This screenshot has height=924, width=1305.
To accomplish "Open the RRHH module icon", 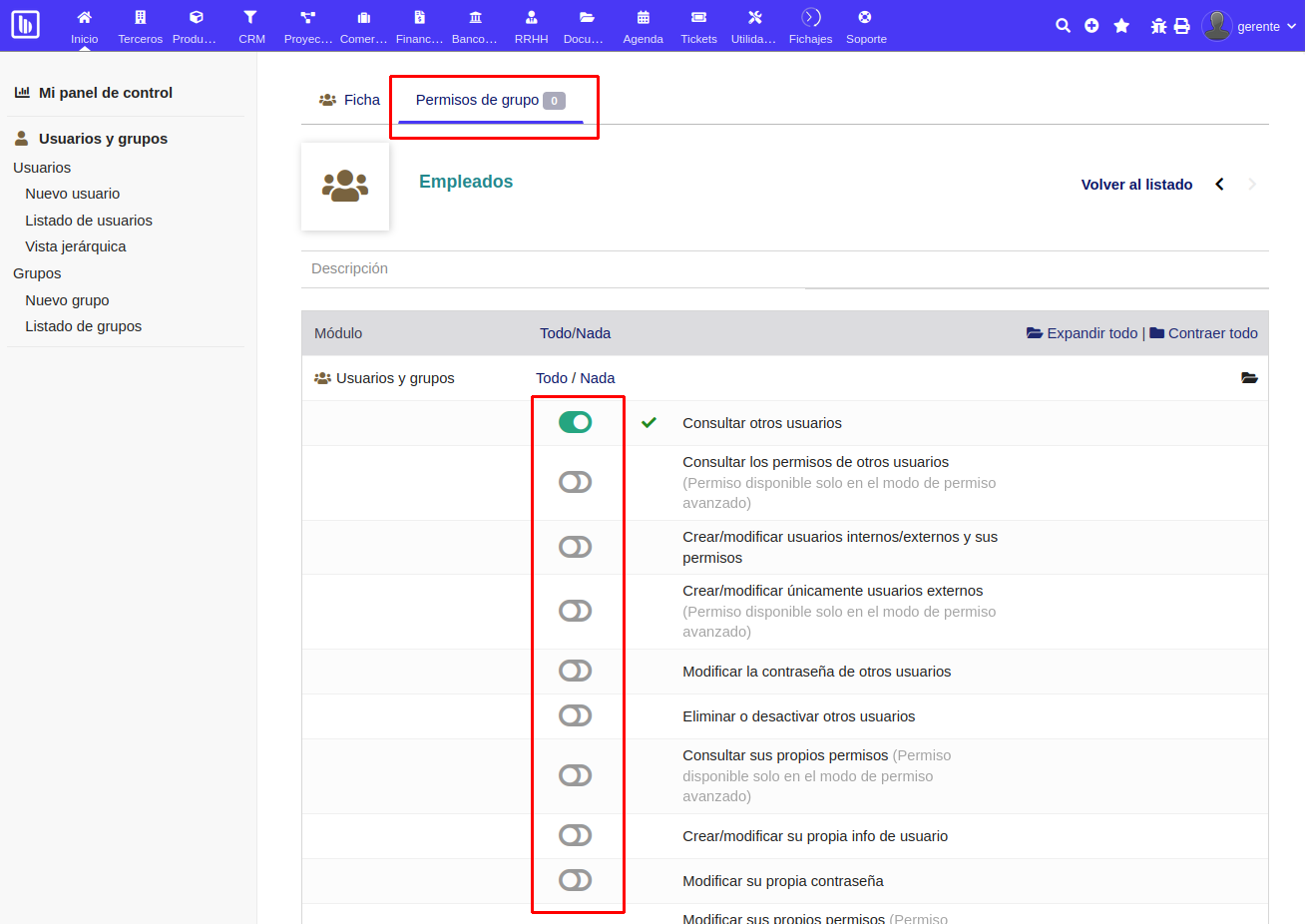I will [532, 19].
